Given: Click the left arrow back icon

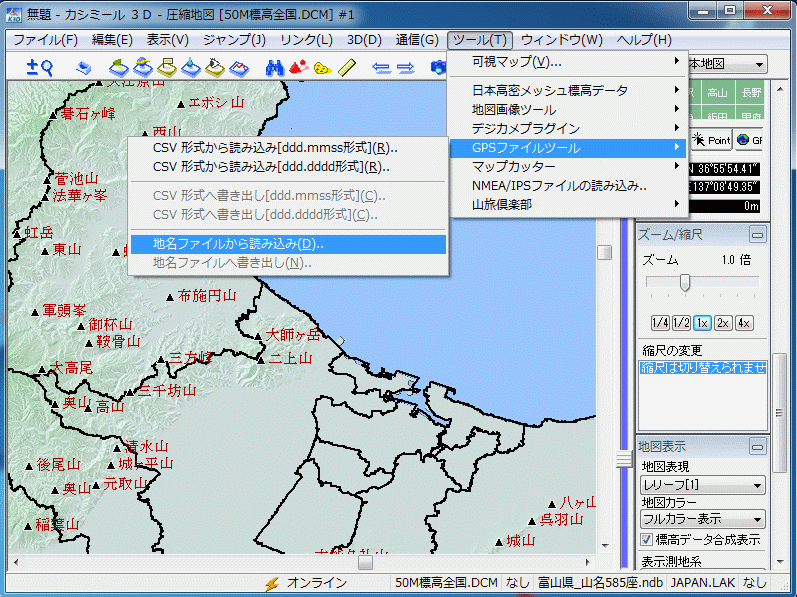Looking at the screenshot, I should (x=381, y=67).
